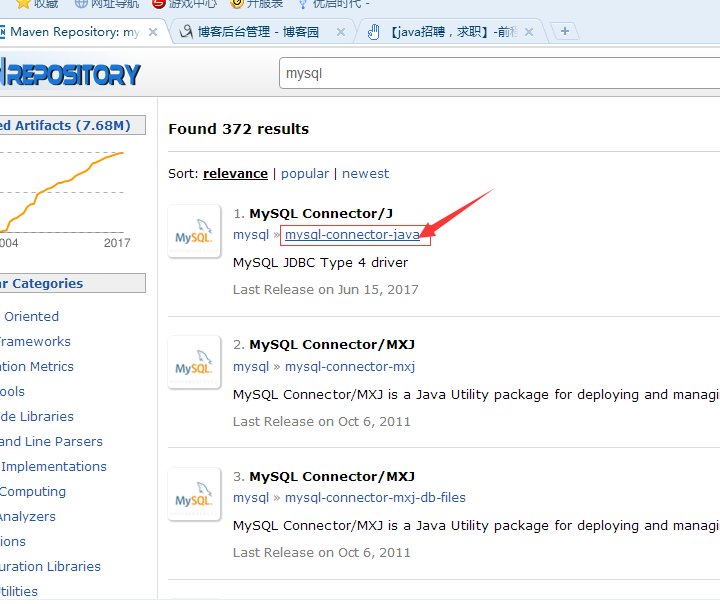Click the 博客园 tab favicon
The height and width of the screenshot is (604, 720).
click(186, 32)
